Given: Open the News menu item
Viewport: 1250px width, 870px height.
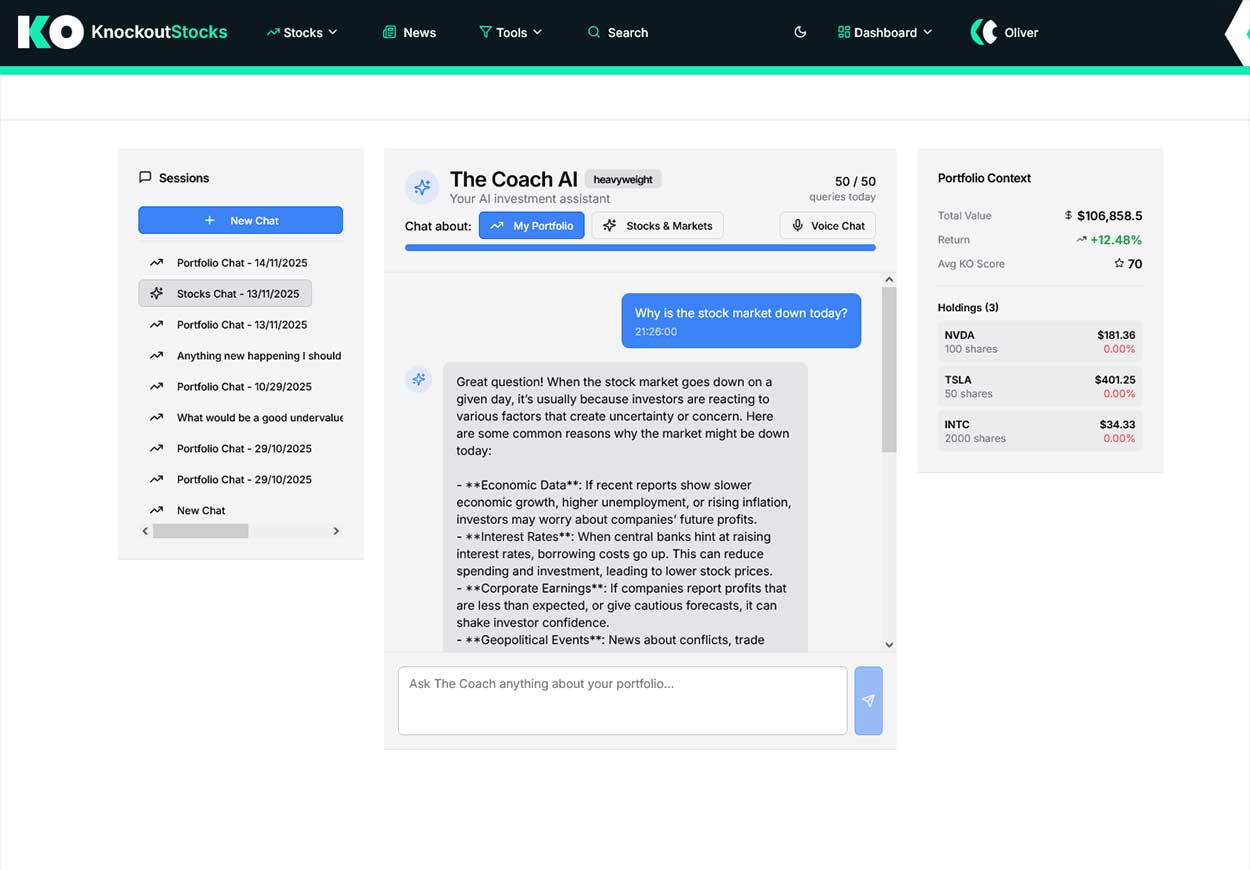Looking at the screenshot, I should (409, 32).
